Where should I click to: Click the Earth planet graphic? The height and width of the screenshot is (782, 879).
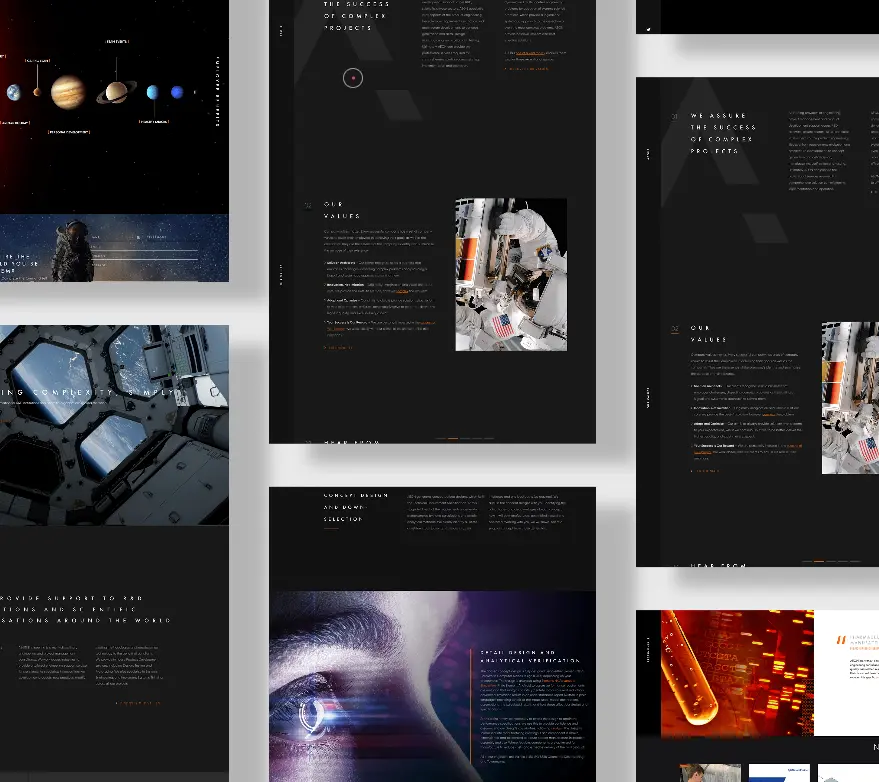pos(14,93)
